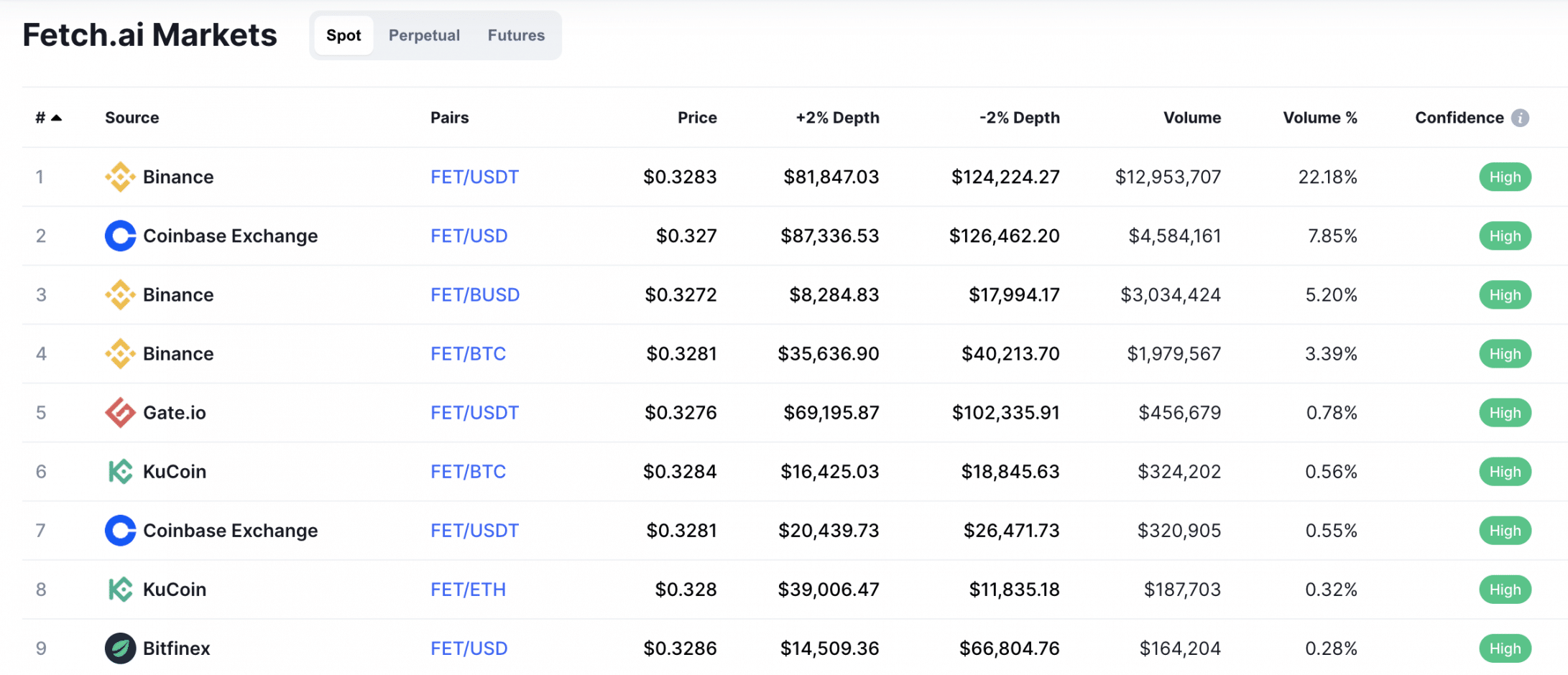1568x675 pixels.
Task: Sort by Pairs column header
Action: coord(450,118)
